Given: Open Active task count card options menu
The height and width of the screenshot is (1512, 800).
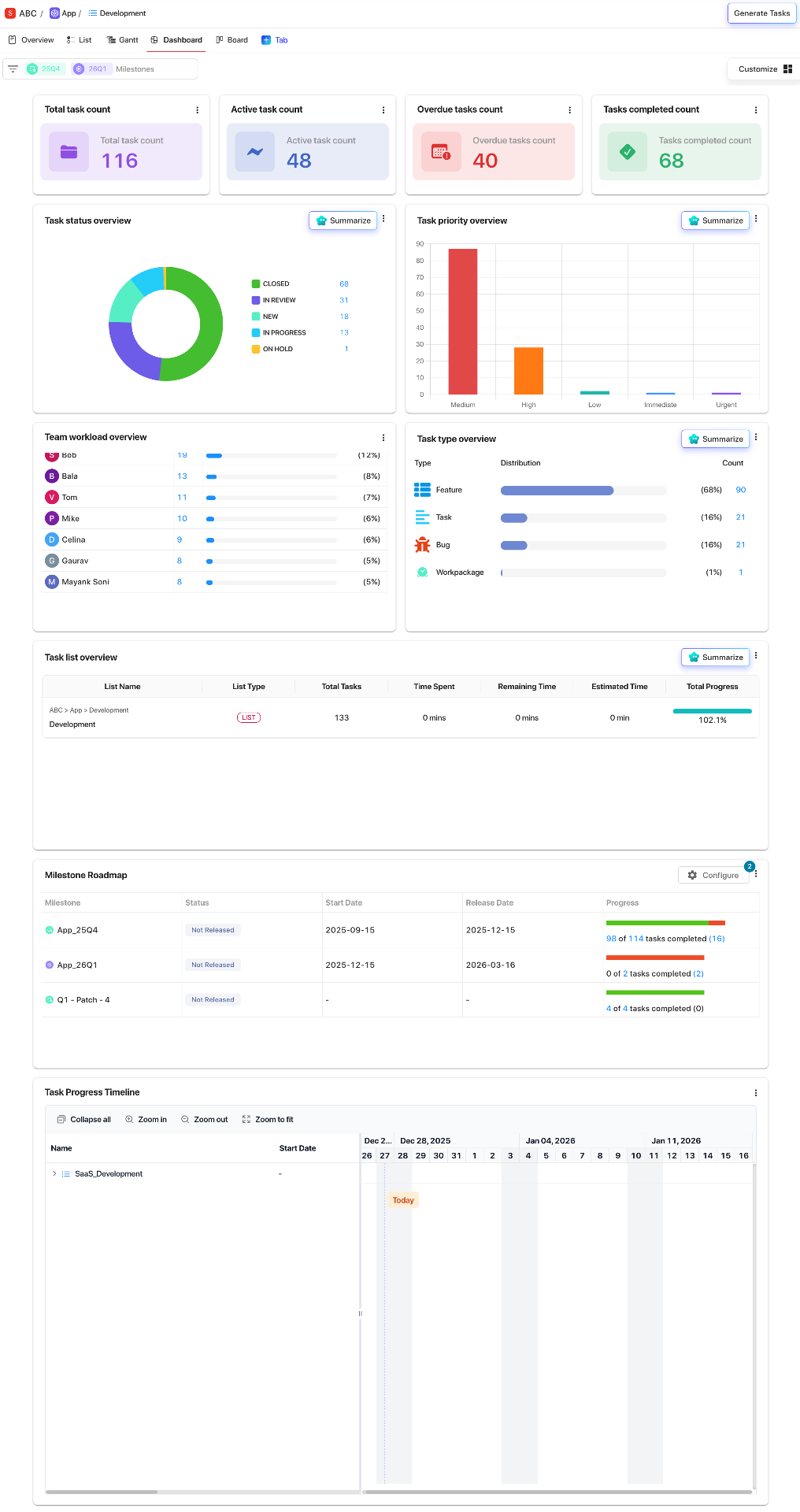Looking at the screenshot, I should pyautogui.click(x=383, y=110).
